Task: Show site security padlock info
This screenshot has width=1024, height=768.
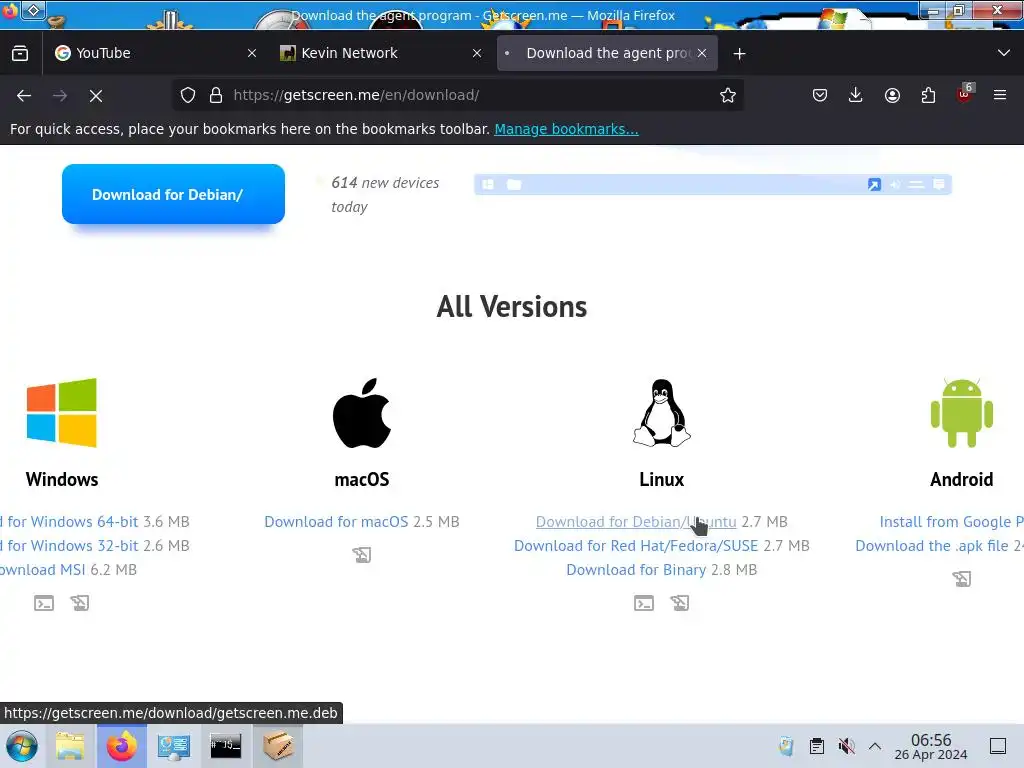Action: tap(216, 95)
